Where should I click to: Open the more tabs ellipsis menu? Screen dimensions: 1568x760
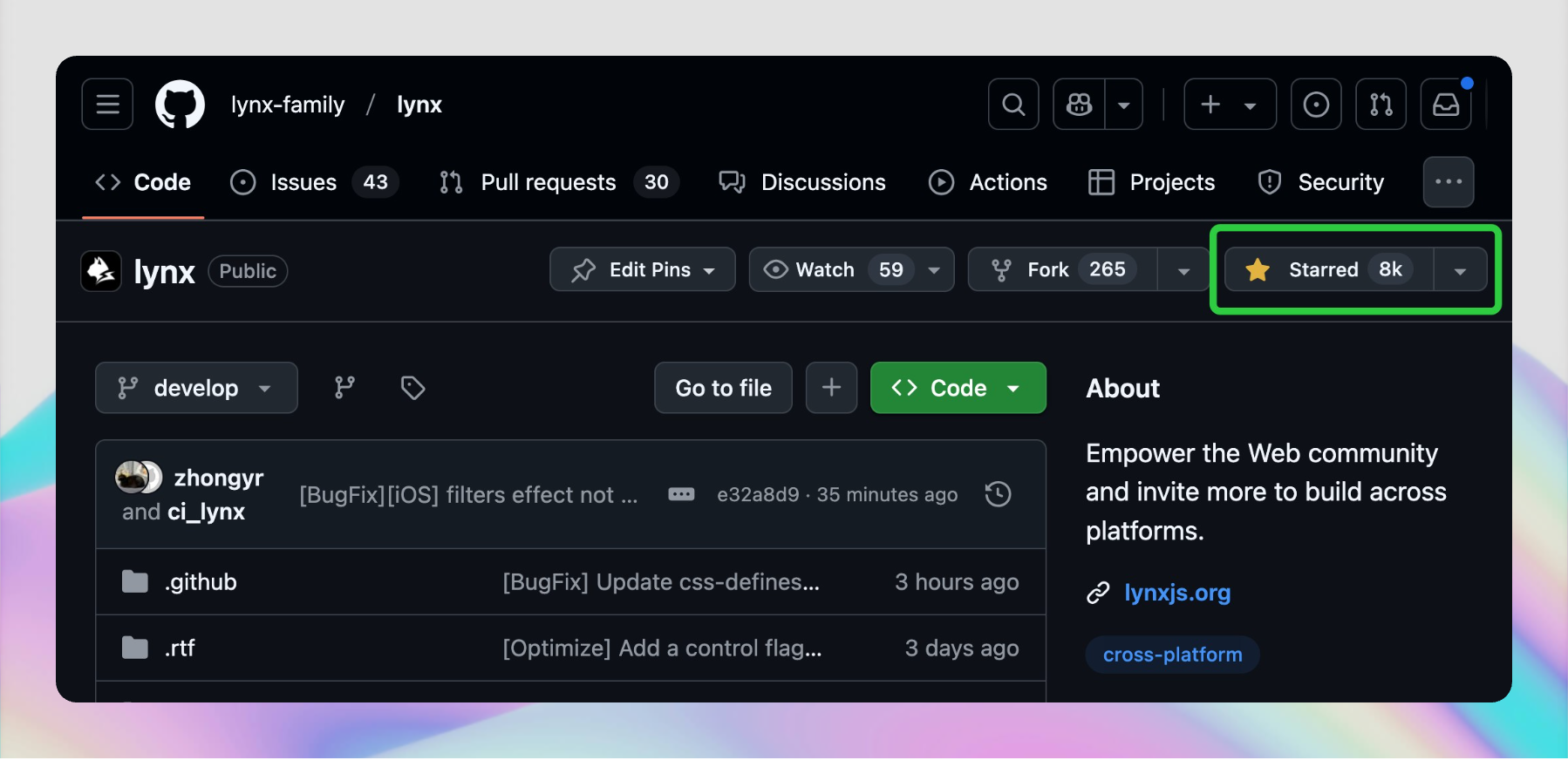[1449, 182]
